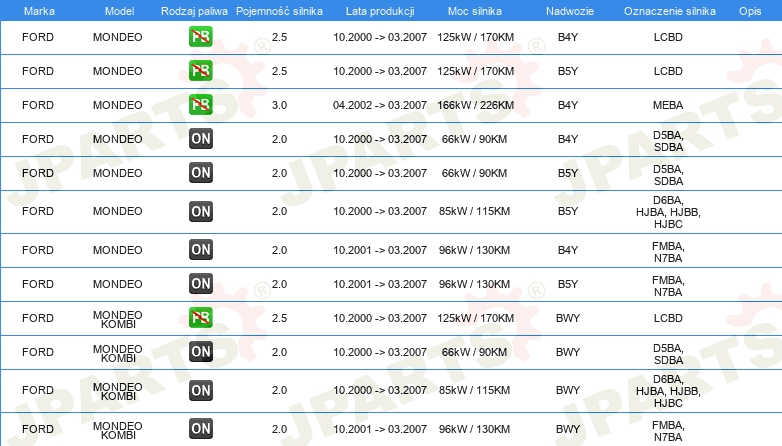Image resolution: width=782 pixels, height=446 pixels.
Task: Select engine code MEBA
Action: (x=668, y=105)
